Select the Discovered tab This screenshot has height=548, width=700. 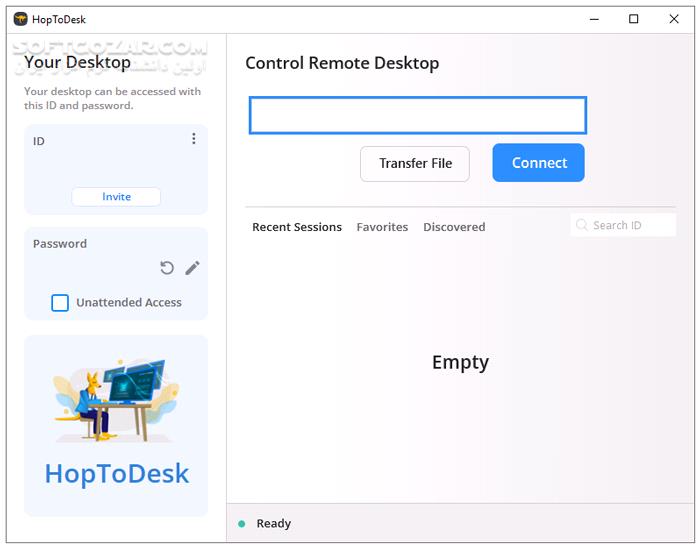click(454, 227)
